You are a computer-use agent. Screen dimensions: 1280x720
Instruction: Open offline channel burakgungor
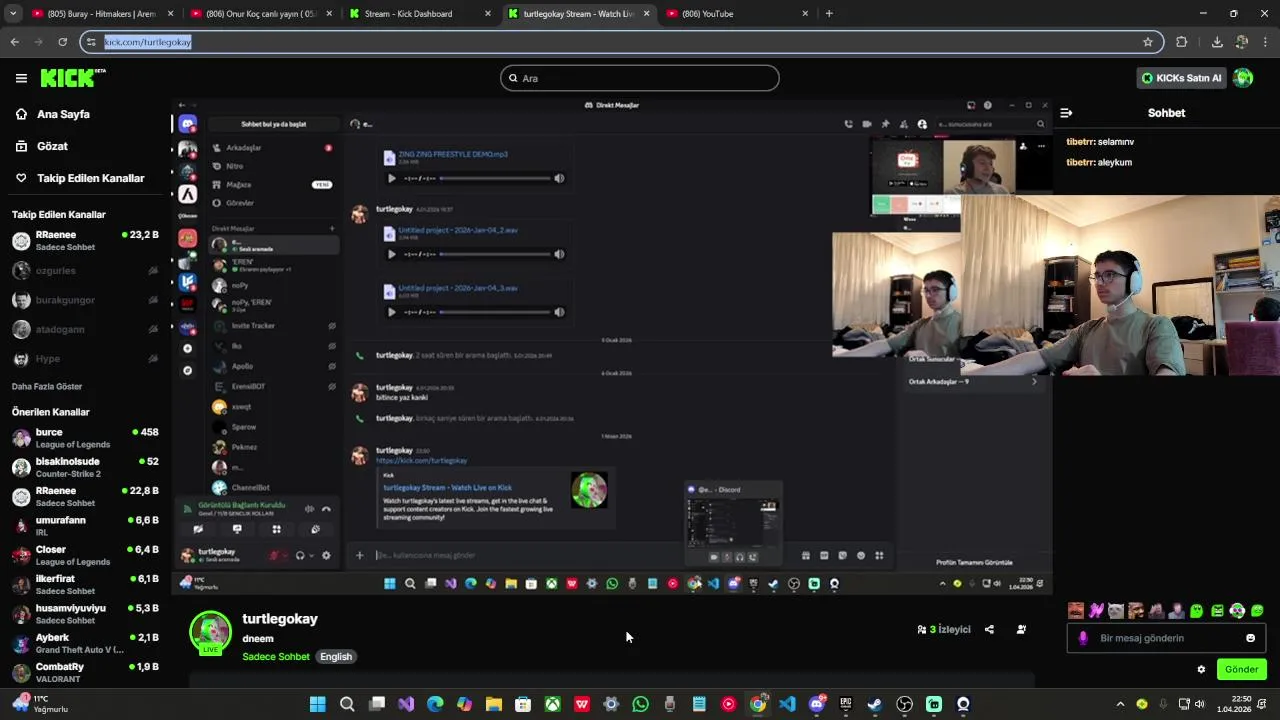[86, 300]
